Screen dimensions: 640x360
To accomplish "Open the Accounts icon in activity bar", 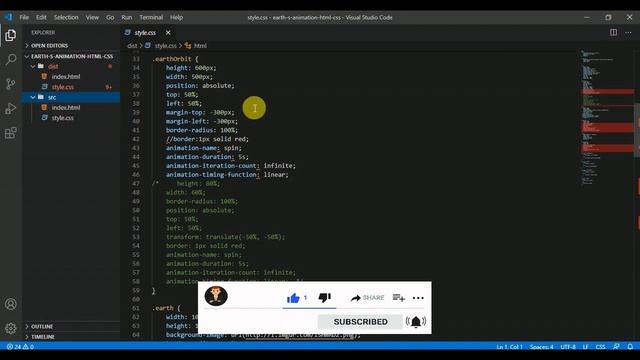I will pyautogui.click(x=11, y=304).
